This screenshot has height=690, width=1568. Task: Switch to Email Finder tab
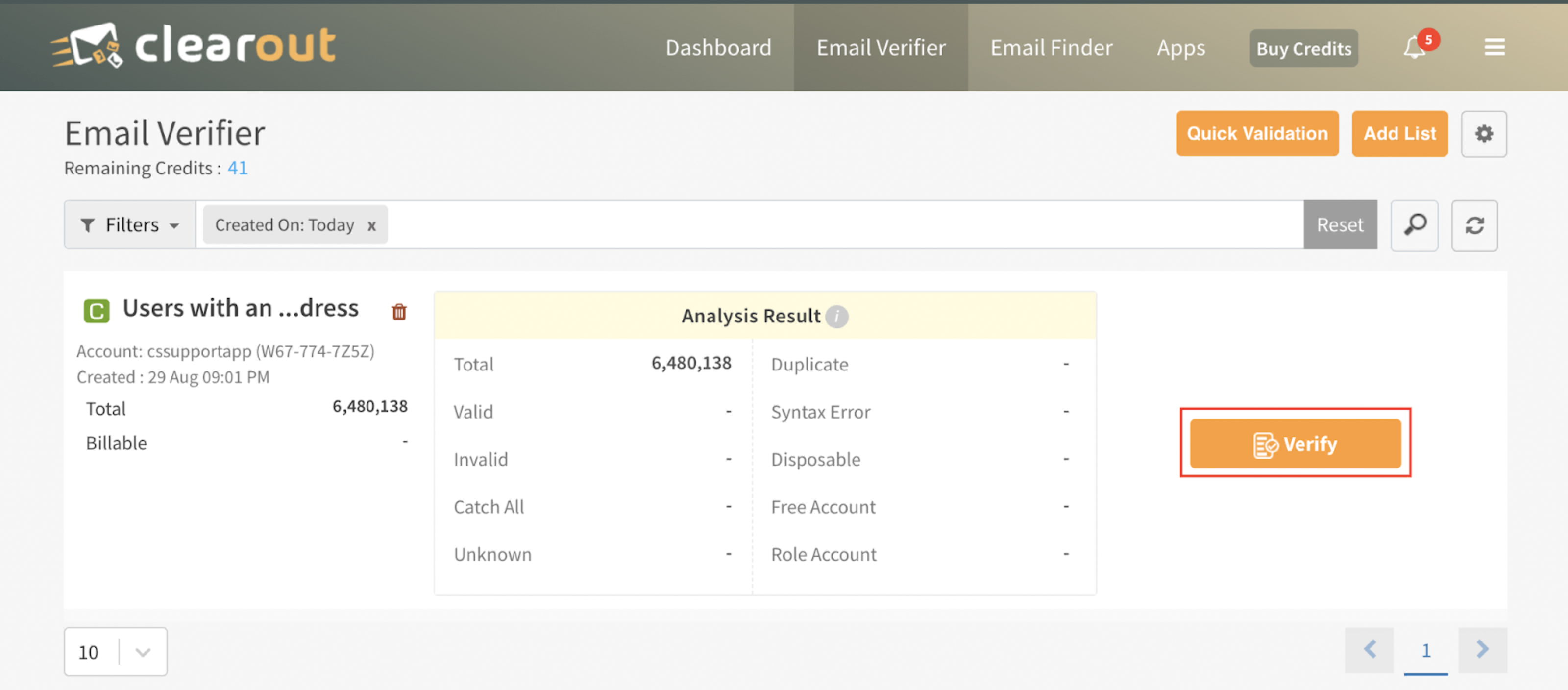(x=1051, y=48)
